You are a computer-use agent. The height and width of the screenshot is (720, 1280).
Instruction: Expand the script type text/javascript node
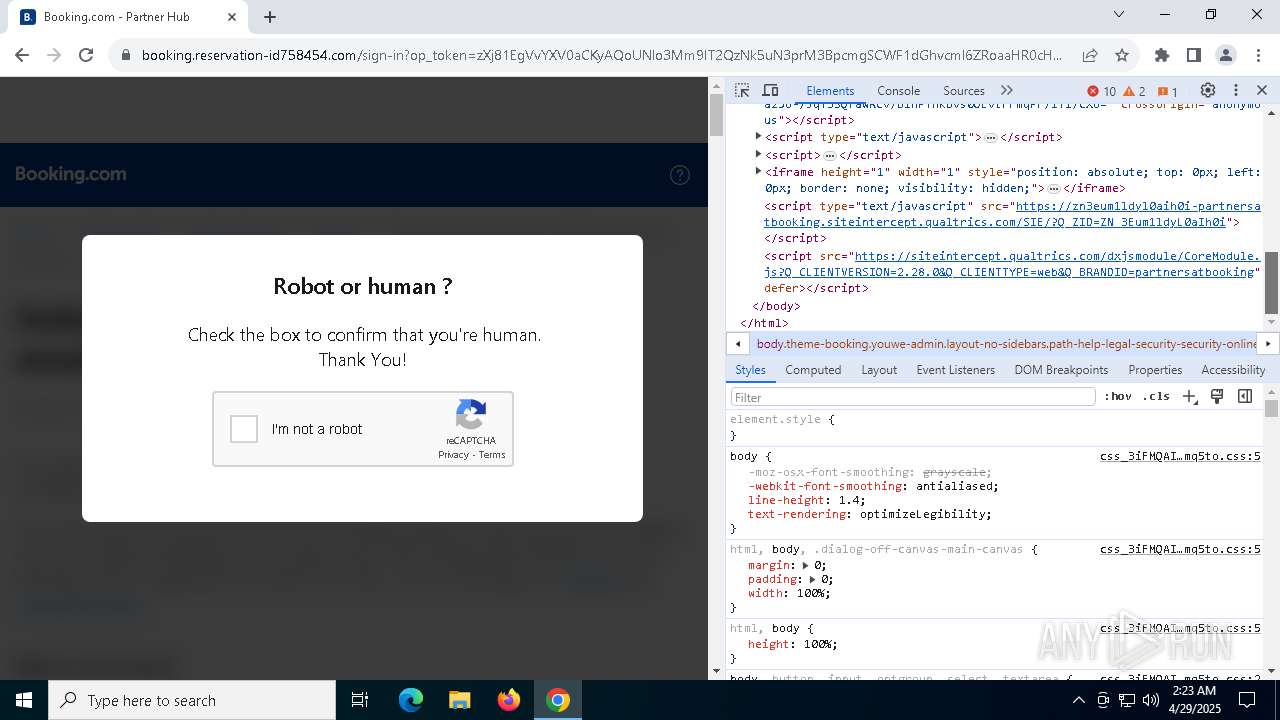(x=758, y=137)
